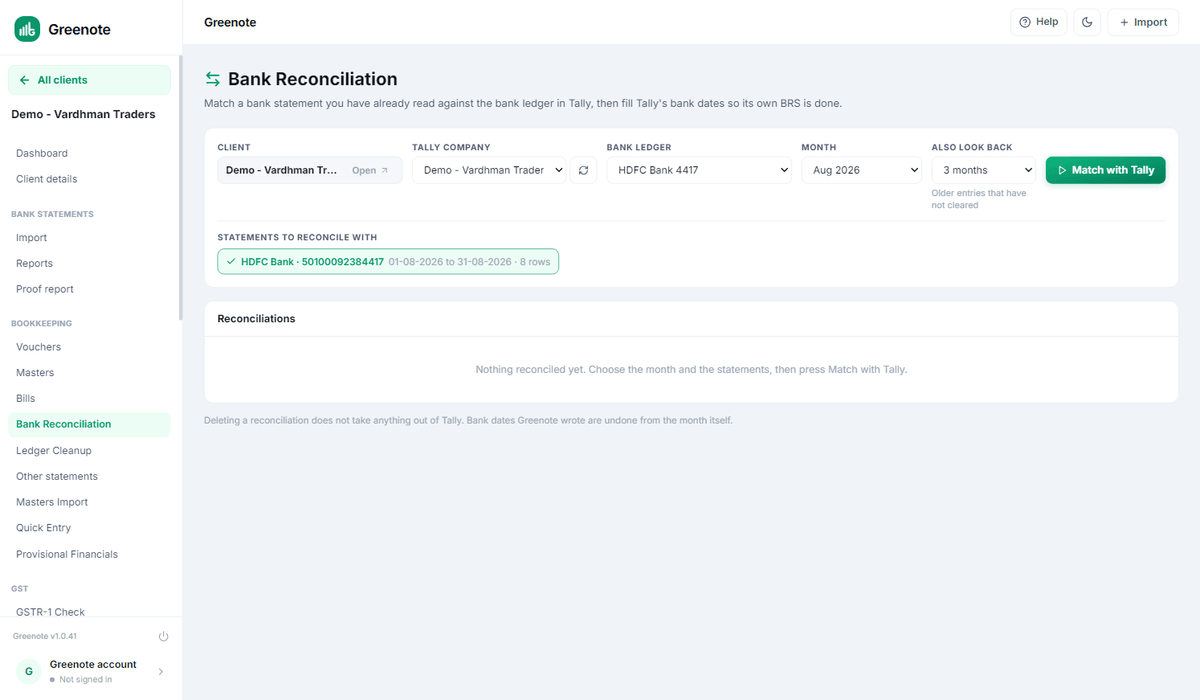Open Ledger Cleanup page
This screenshot has width=1200, height=700.
pos(89,450)
